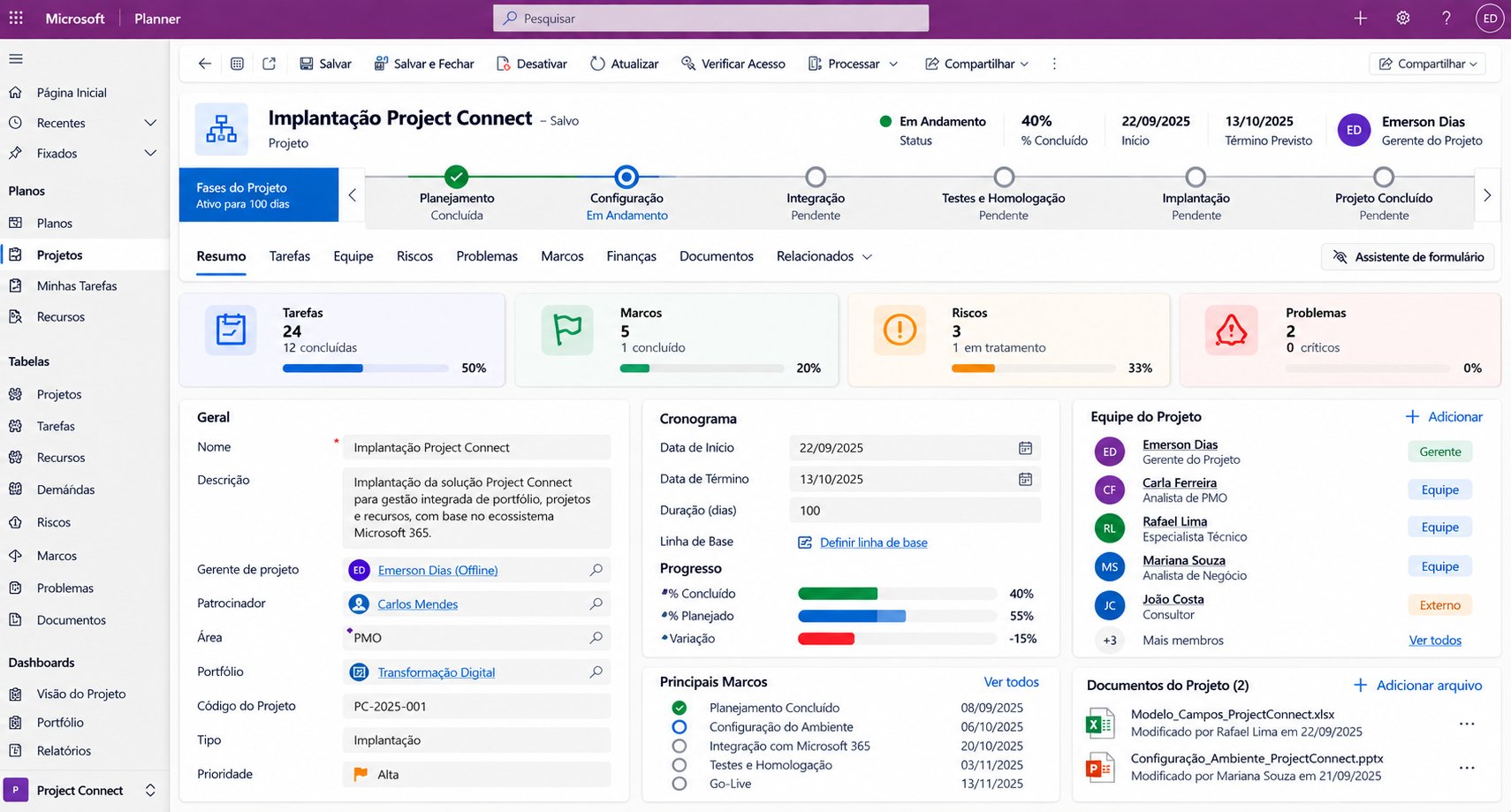Click Adicionar arquivo
The width and height of the screenshot is (1511, 812).
point(1417,686)
